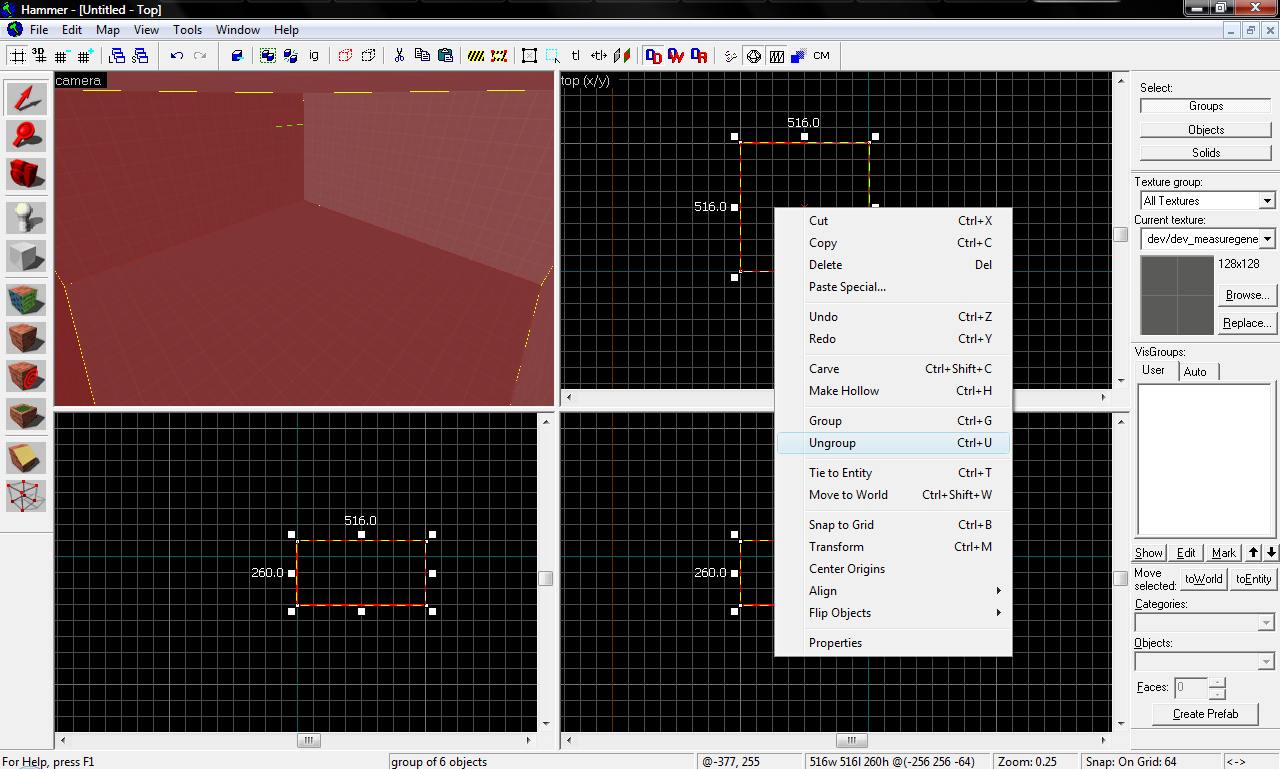Activate the Vertex manipulation tool
Viewport: 1280px width, 769px height.
(x=27, y=496)
